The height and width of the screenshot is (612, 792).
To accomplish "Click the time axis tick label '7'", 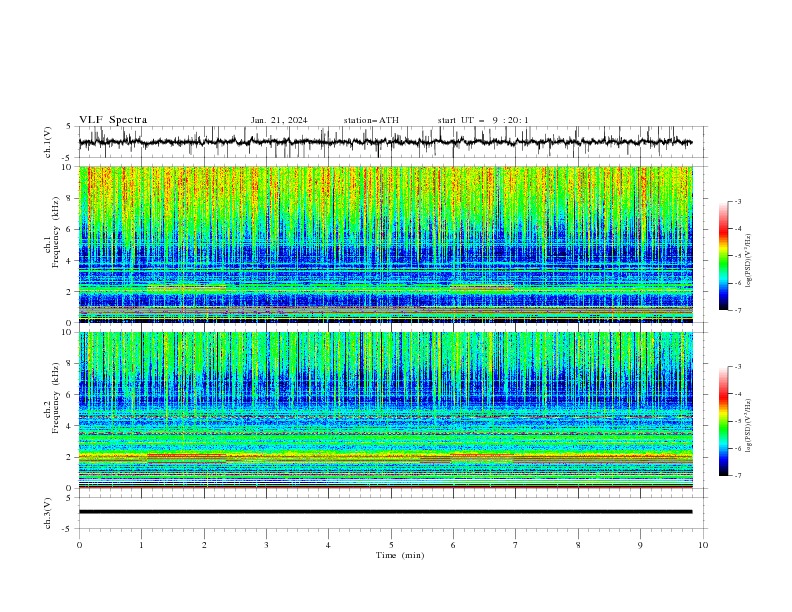I will 516,545.
